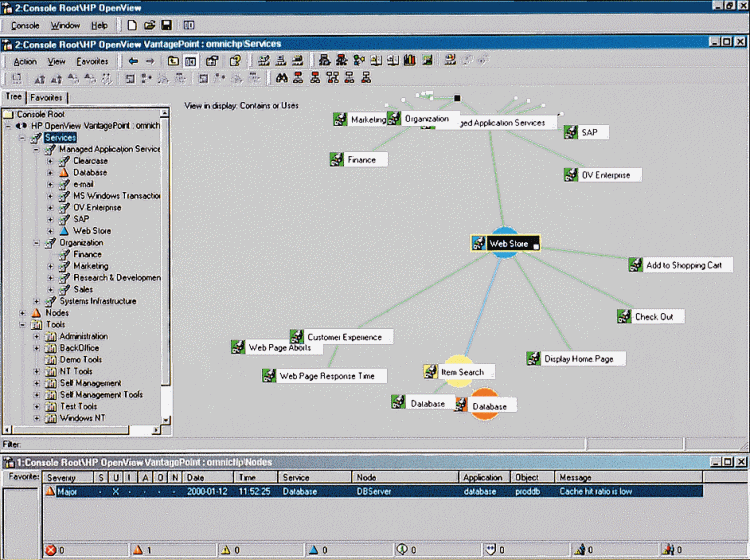This screenshot has height=560, width=750.
Task: Click the Marketing node in the map
Action: 360,120
